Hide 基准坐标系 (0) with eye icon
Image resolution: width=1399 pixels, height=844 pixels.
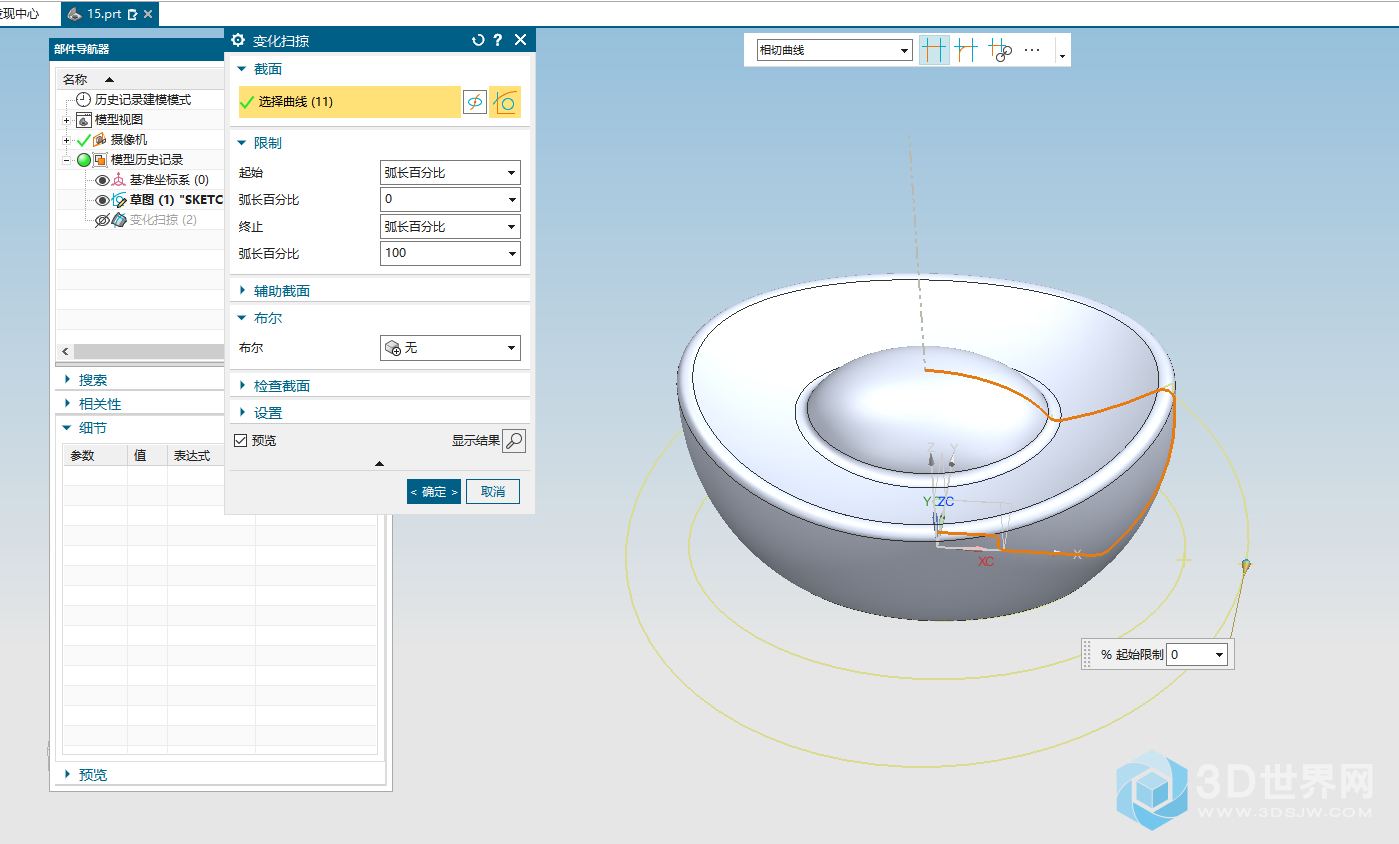coord(102,180)
